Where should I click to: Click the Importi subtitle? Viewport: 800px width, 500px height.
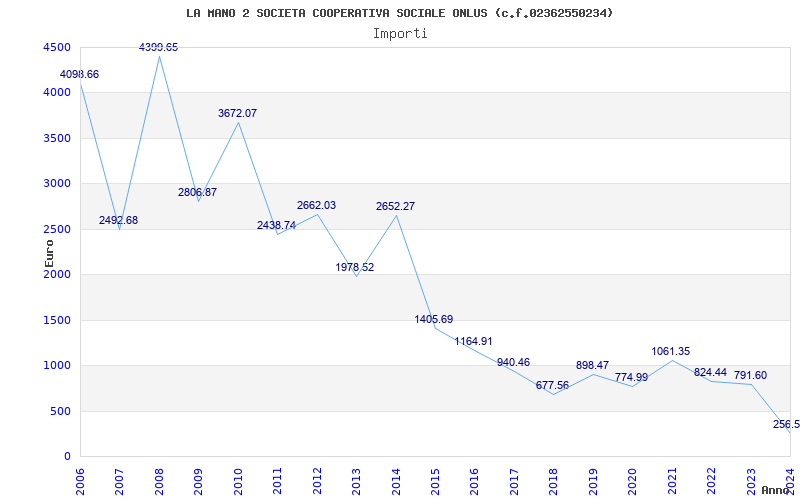pos(400,34)
